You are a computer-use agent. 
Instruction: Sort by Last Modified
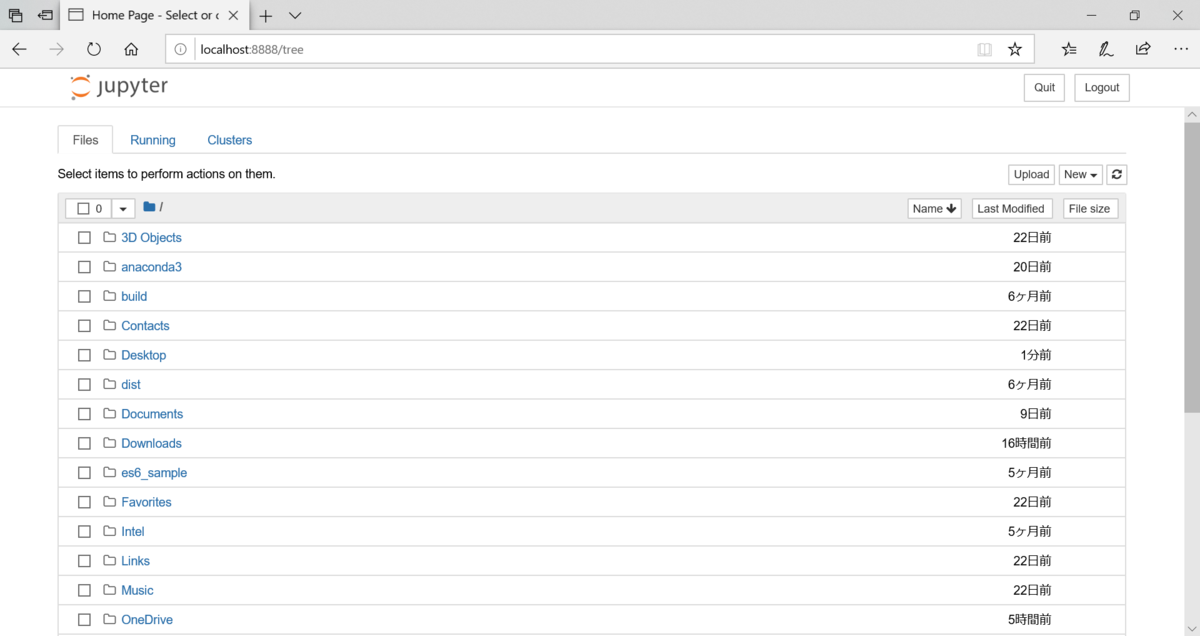coord(1011,208)
